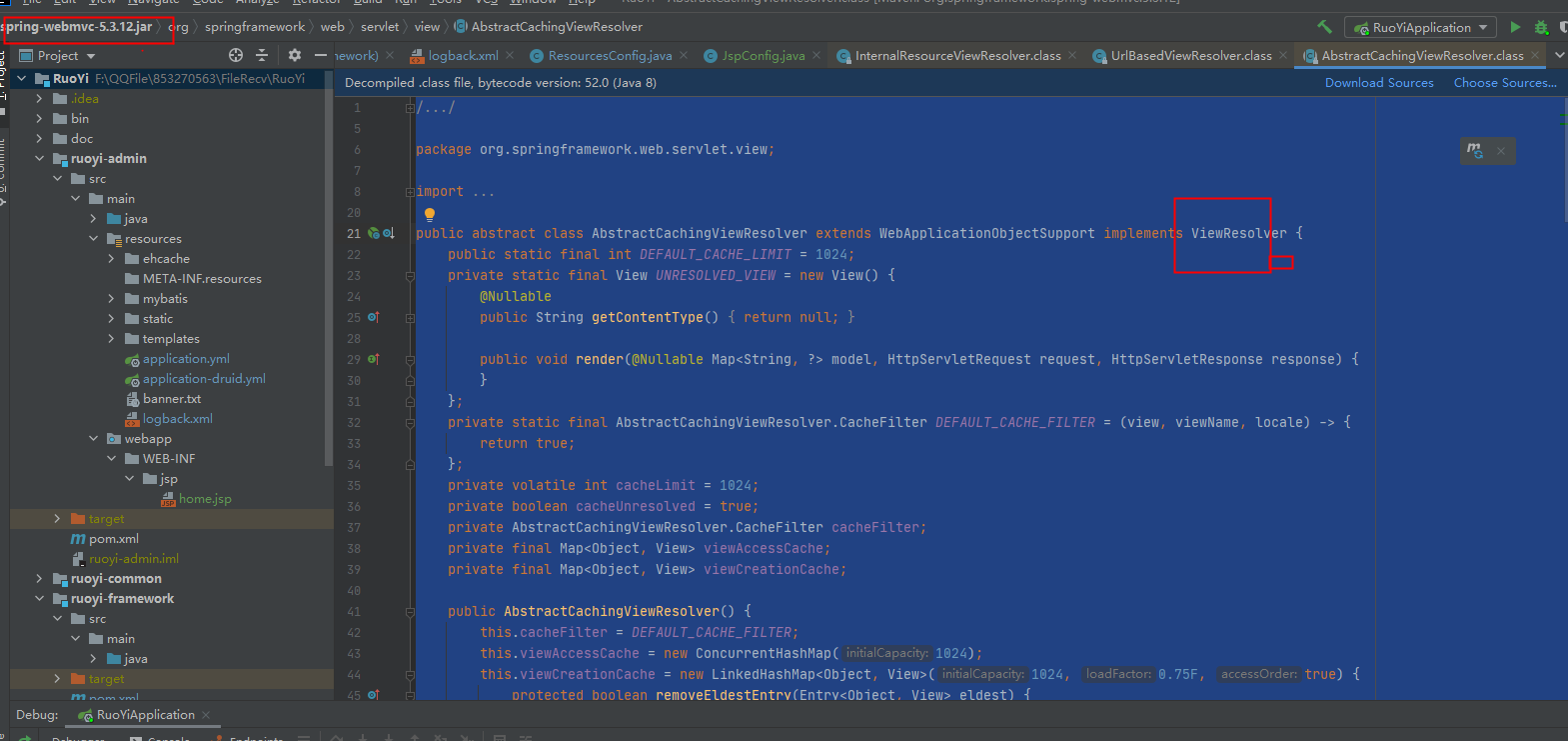Screen dimensions: 1568x741
Task: Click the override gutter icon on line 25
Action: [373, 317]
